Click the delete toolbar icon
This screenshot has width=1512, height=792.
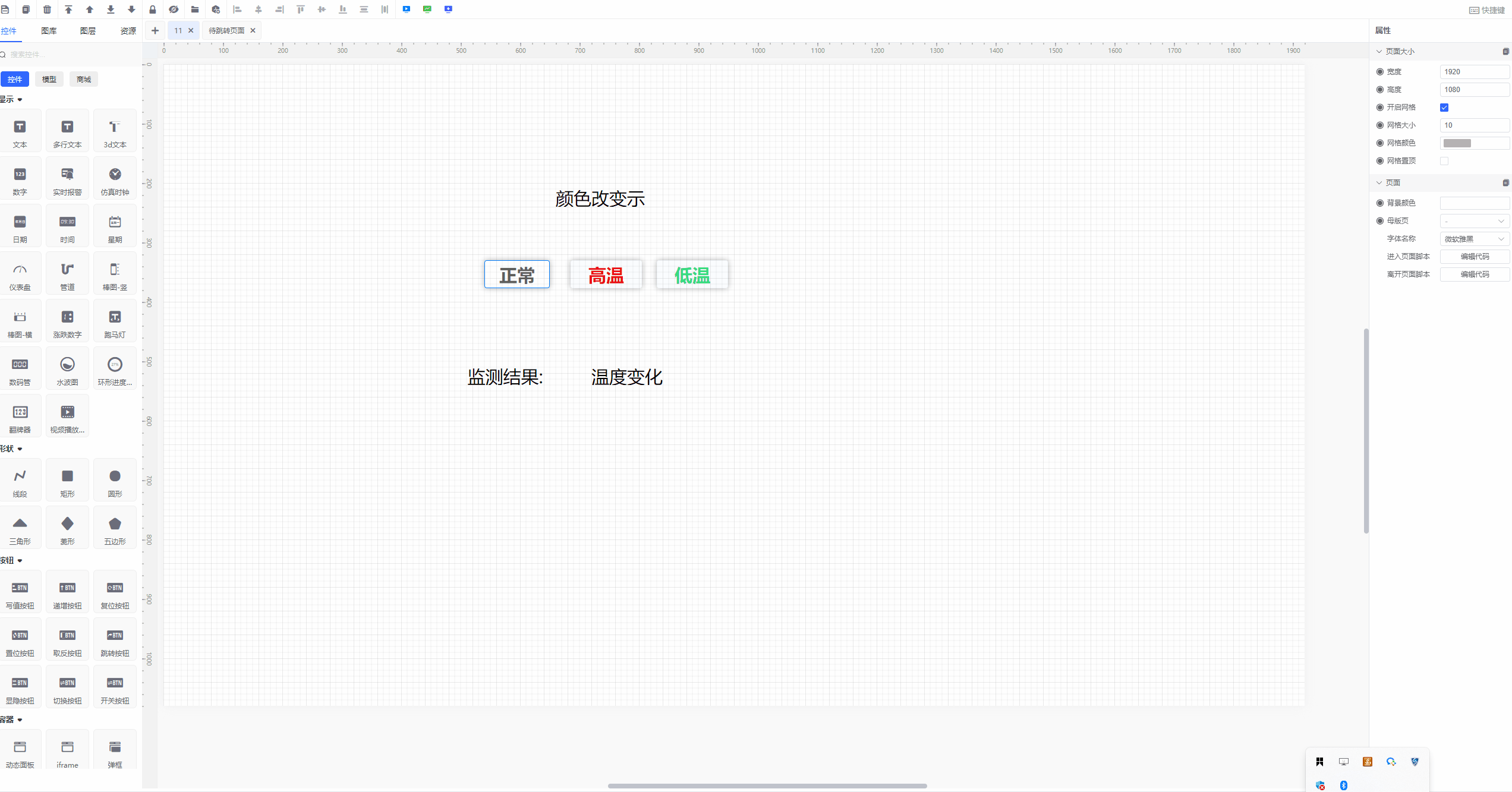47,10
